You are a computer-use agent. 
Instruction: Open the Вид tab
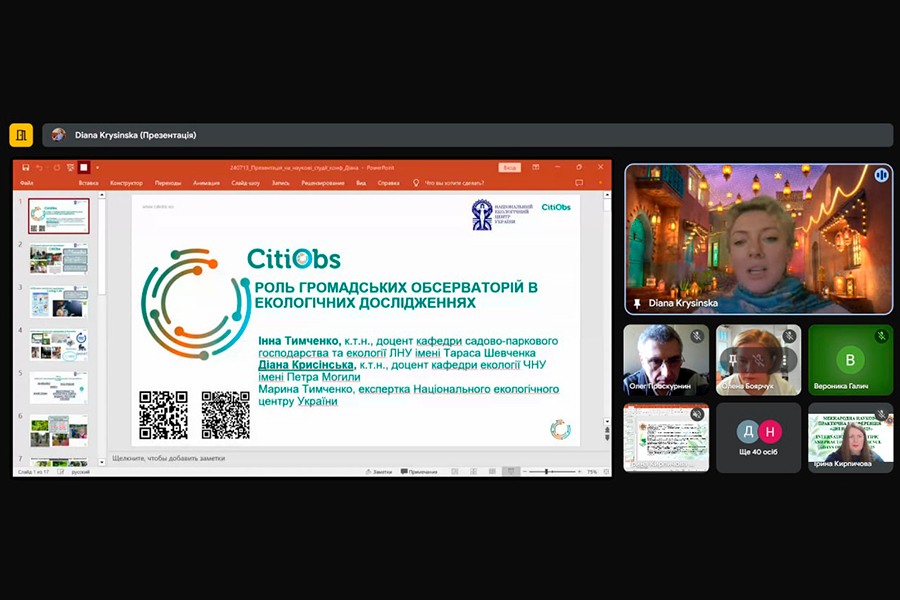pyautogui.click(x=361, y=183)
